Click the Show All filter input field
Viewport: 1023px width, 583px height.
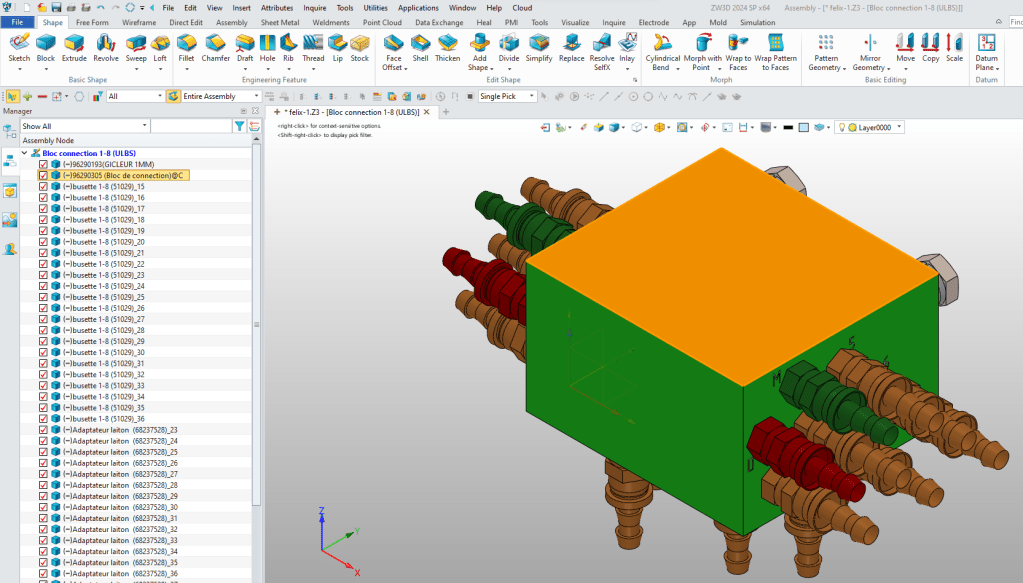click(84, 126)
